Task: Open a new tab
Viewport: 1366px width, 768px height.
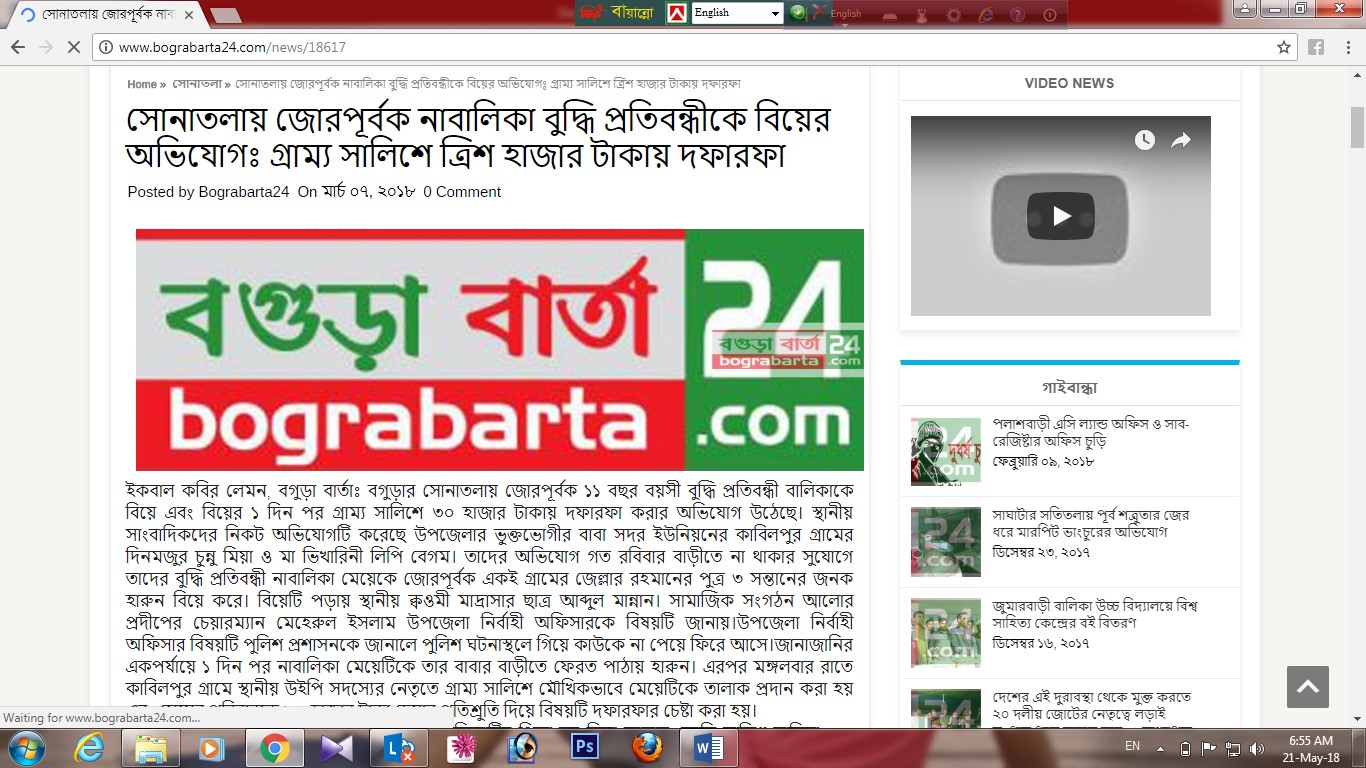Action: pos(226,15)
